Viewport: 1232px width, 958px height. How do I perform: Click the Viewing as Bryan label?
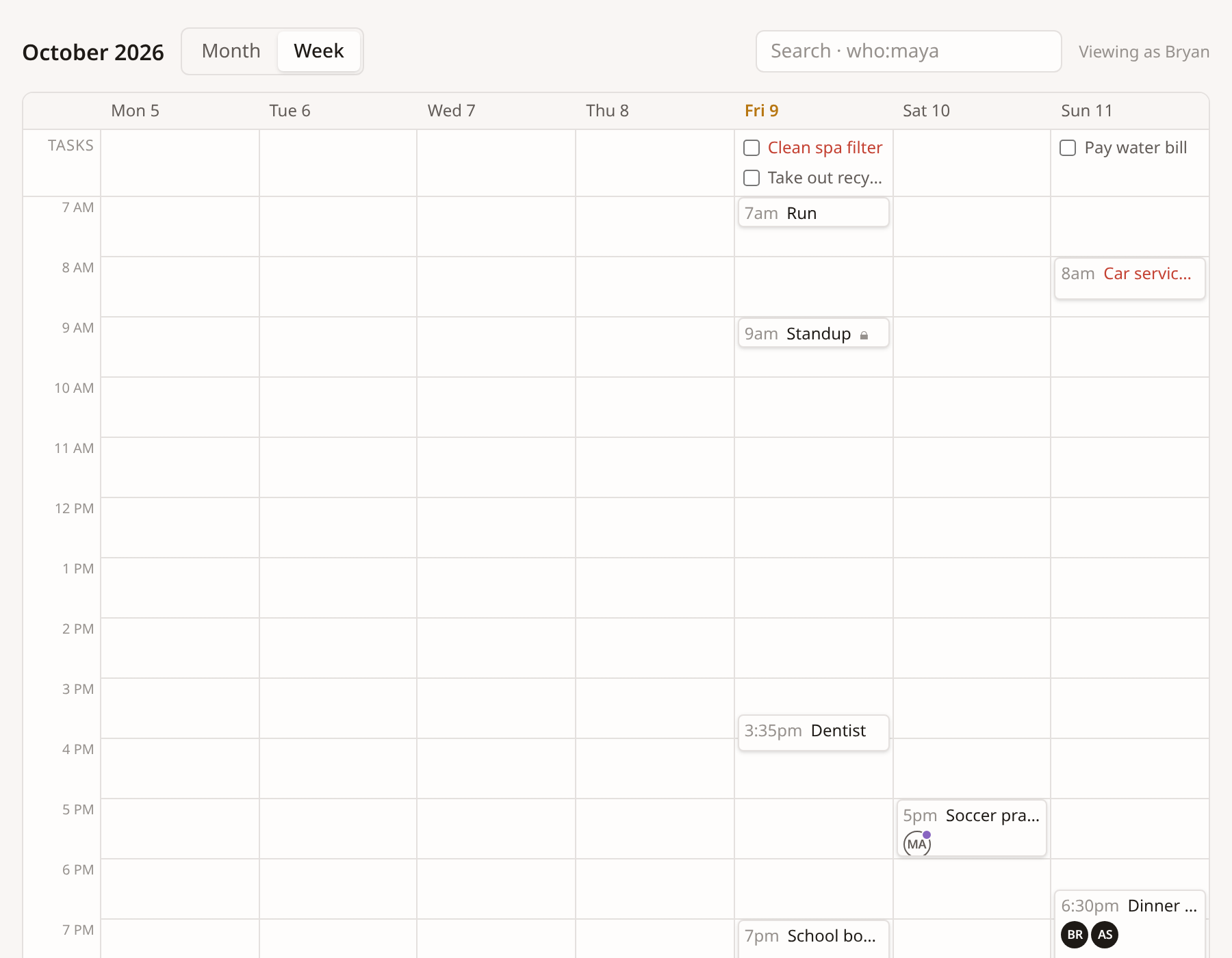[x=1144, y=52]
